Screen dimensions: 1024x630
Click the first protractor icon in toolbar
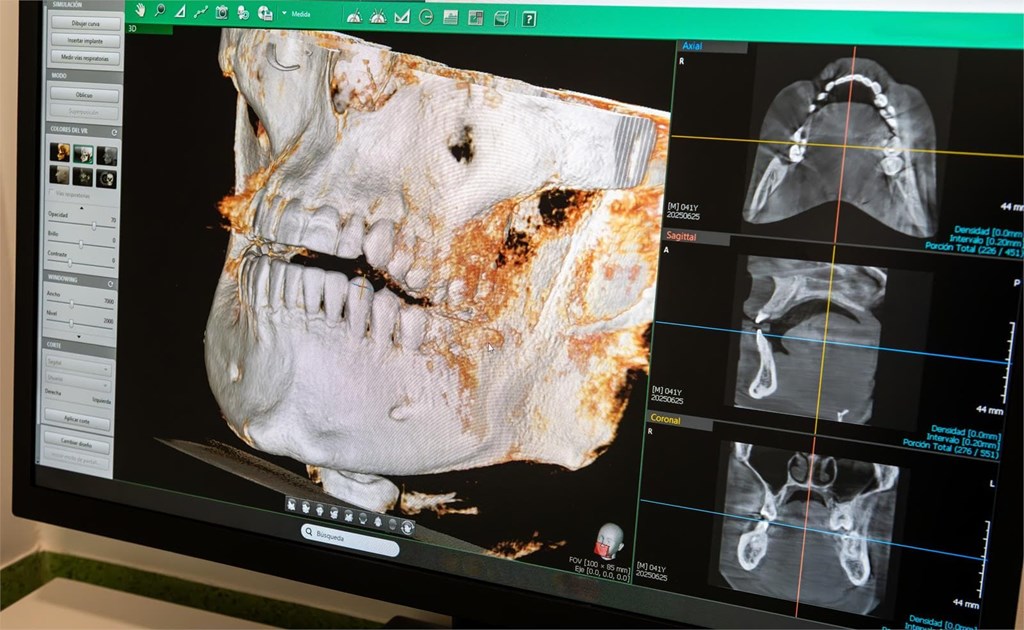point(354,16)
